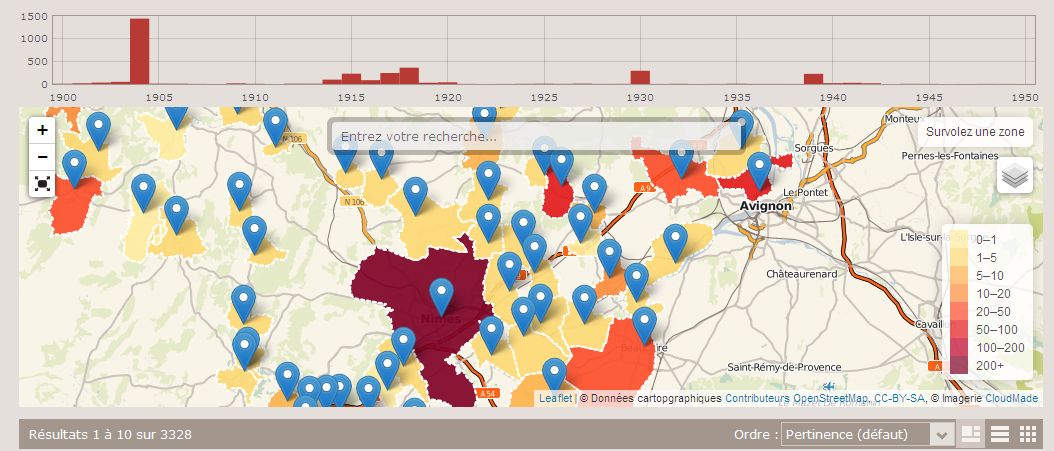Screen dimensions: 1054x451
Task: Zoom out of the map
Action: pos(42,157)
